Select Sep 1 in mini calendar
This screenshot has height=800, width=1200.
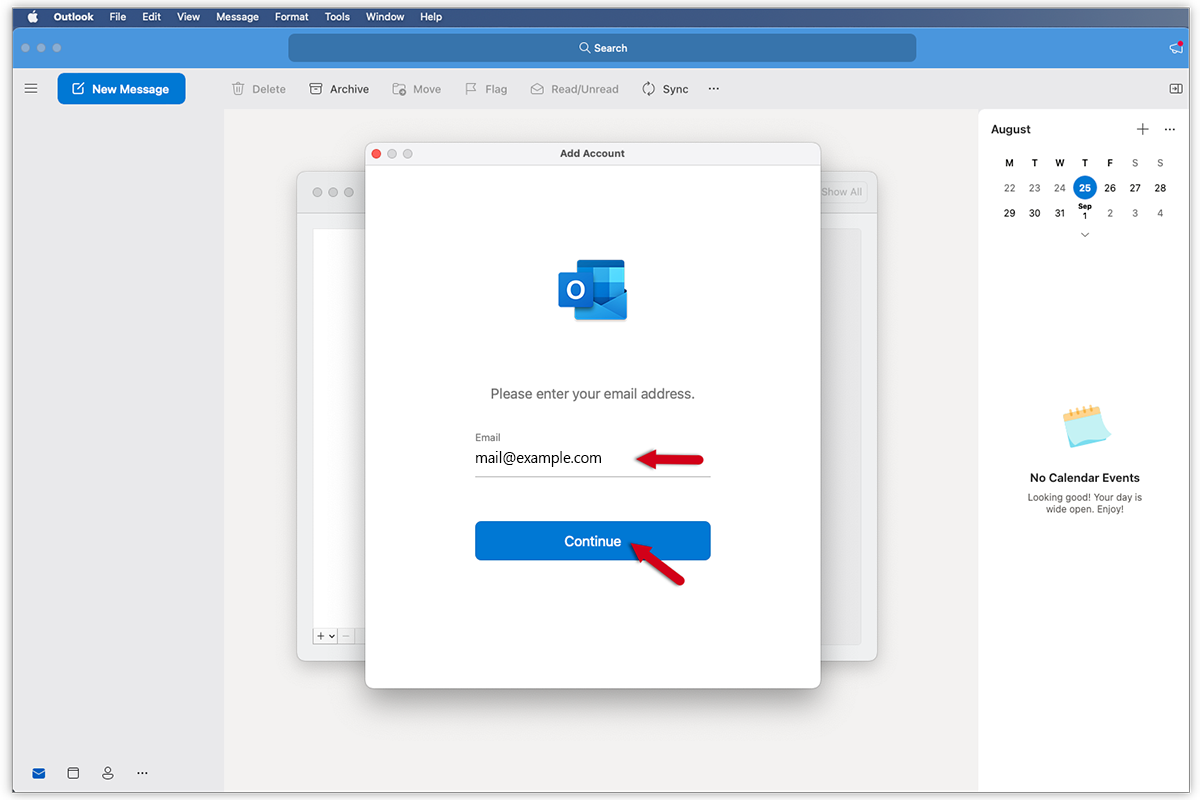[1085, 212]
